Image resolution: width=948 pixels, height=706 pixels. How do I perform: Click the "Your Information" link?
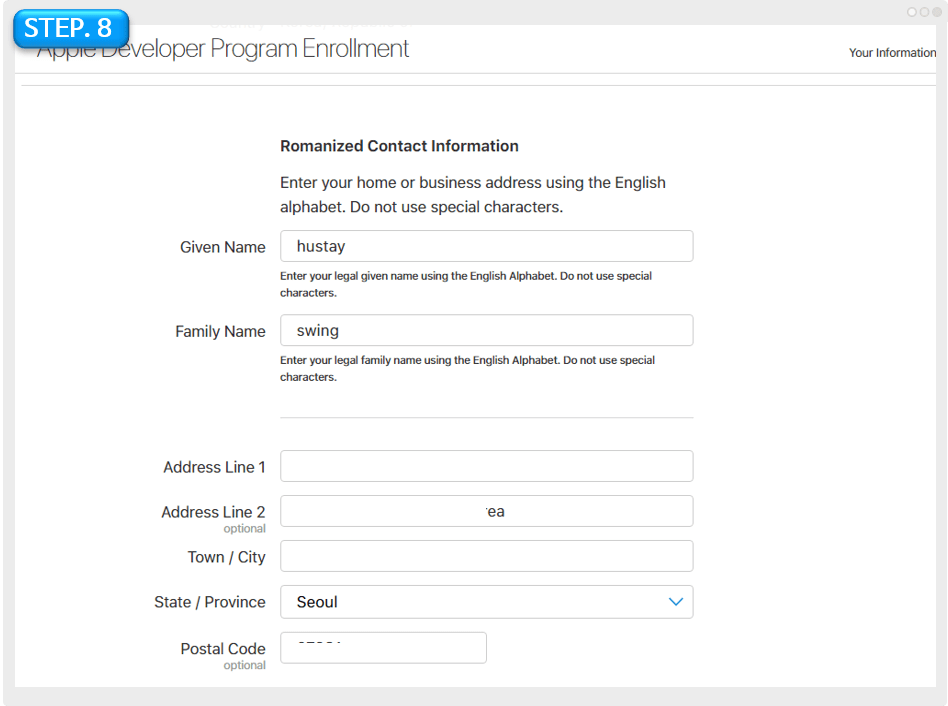(891, 52)
